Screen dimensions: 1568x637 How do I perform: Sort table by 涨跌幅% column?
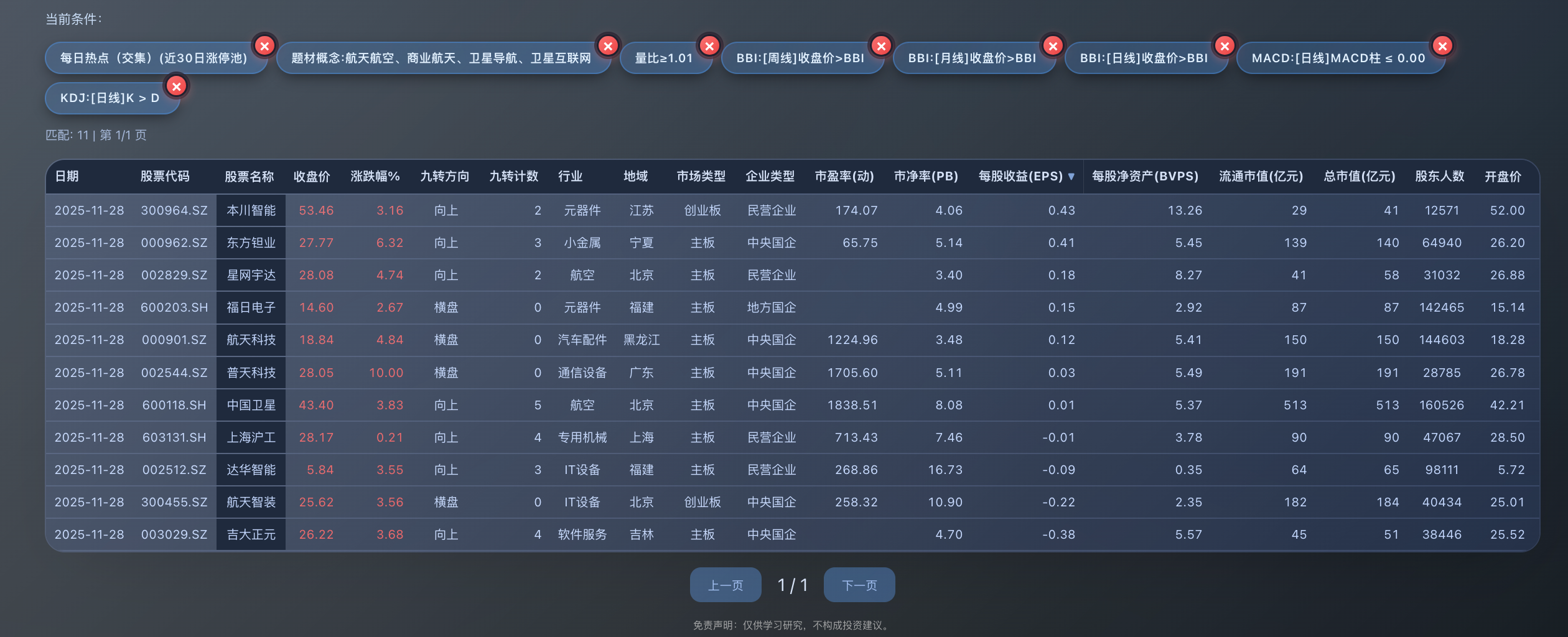pyautogui.click(x=373, y=176)
